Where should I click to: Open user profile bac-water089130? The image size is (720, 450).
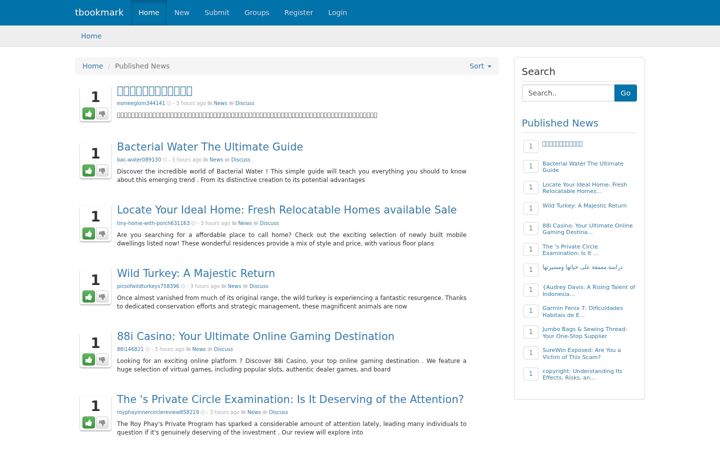pyautogui.click(x=139, y=160)
